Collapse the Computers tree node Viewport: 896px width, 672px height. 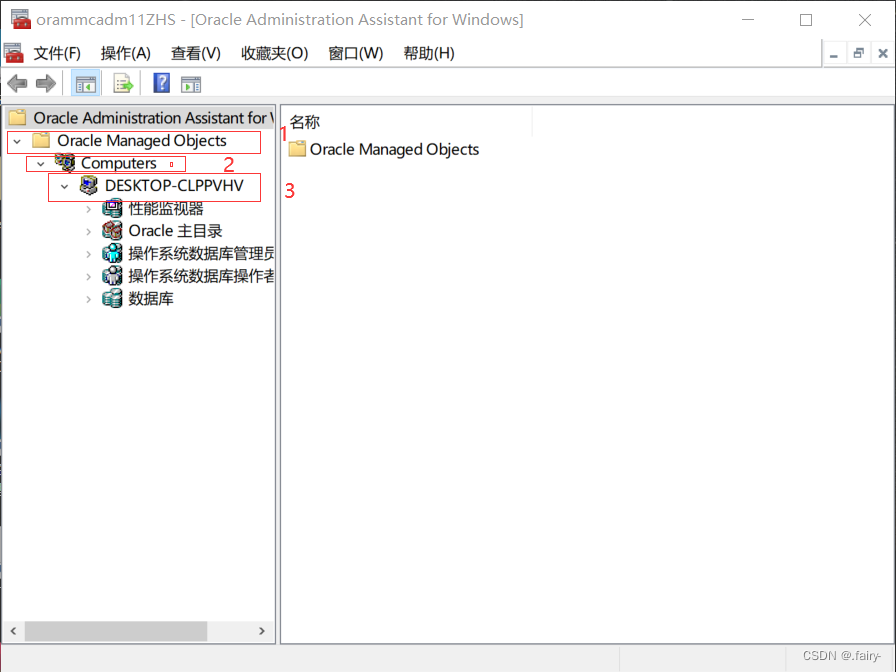click(x=41, y=164)
